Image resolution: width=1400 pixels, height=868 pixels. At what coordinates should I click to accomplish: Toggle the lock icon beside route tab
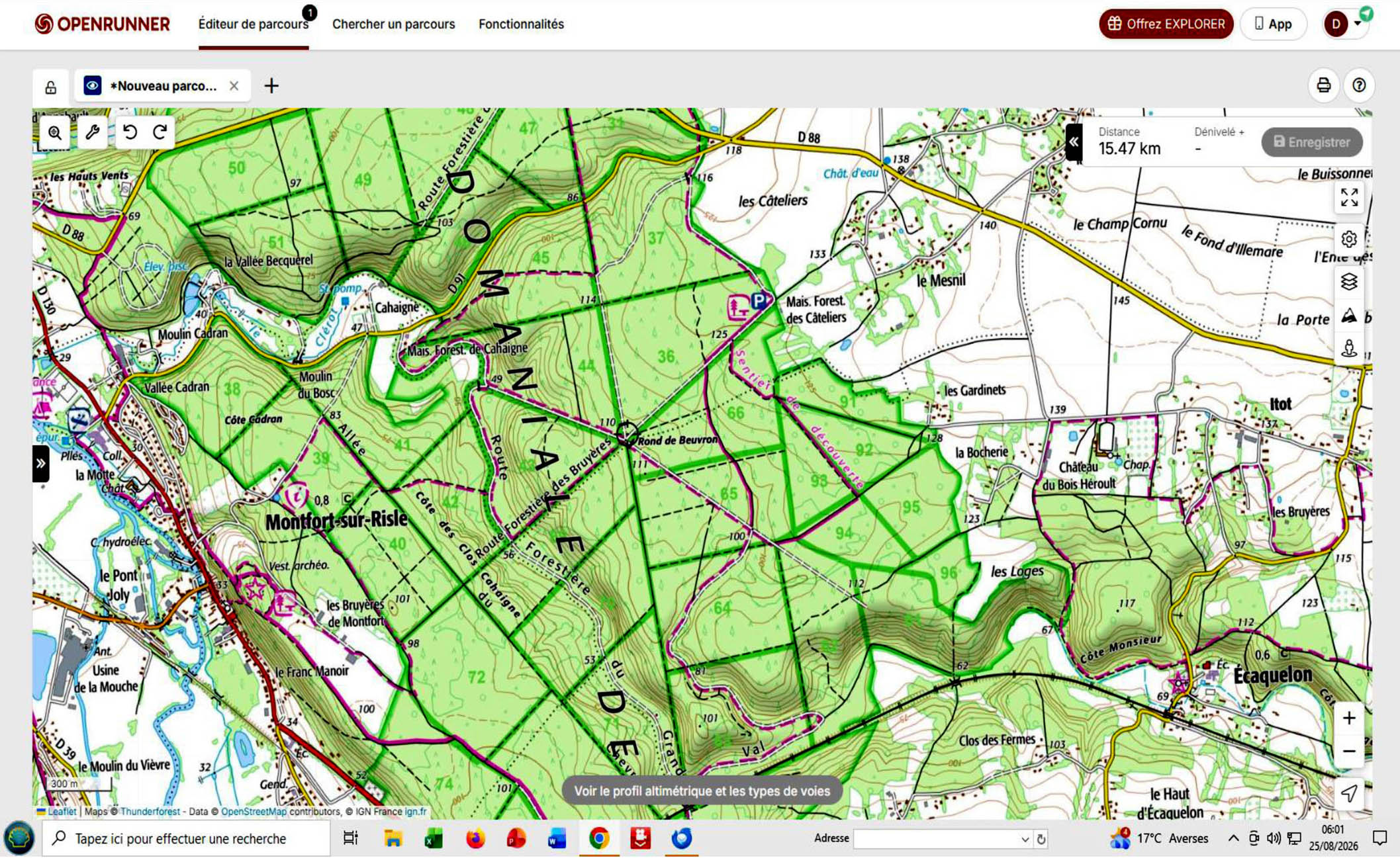(x=50, y=87)
